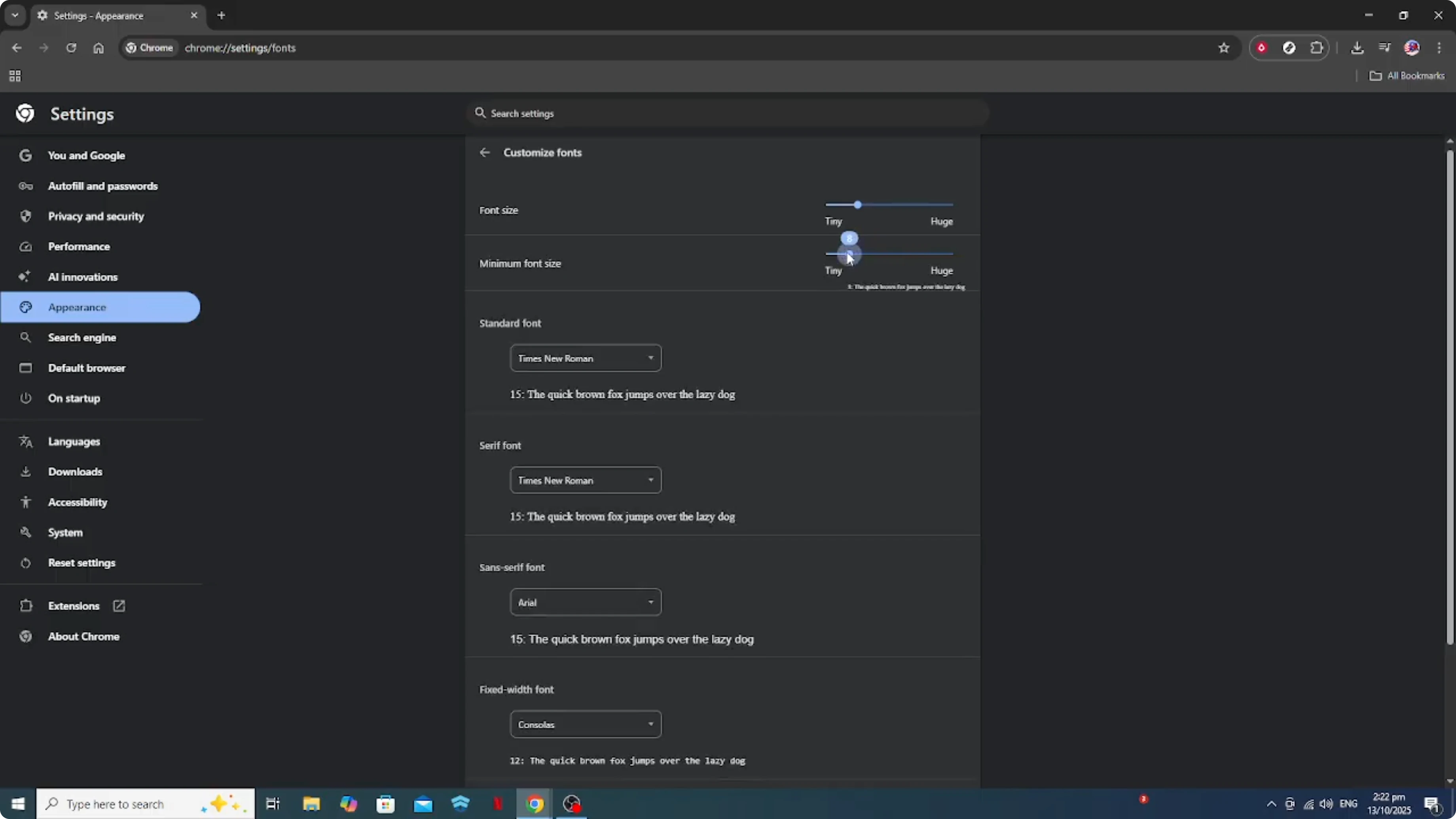Image resolution: width=1456 pixels, height=819 pixels.
Task: Open Downloads settings in the sidebar
Action: tap(75, 472)
